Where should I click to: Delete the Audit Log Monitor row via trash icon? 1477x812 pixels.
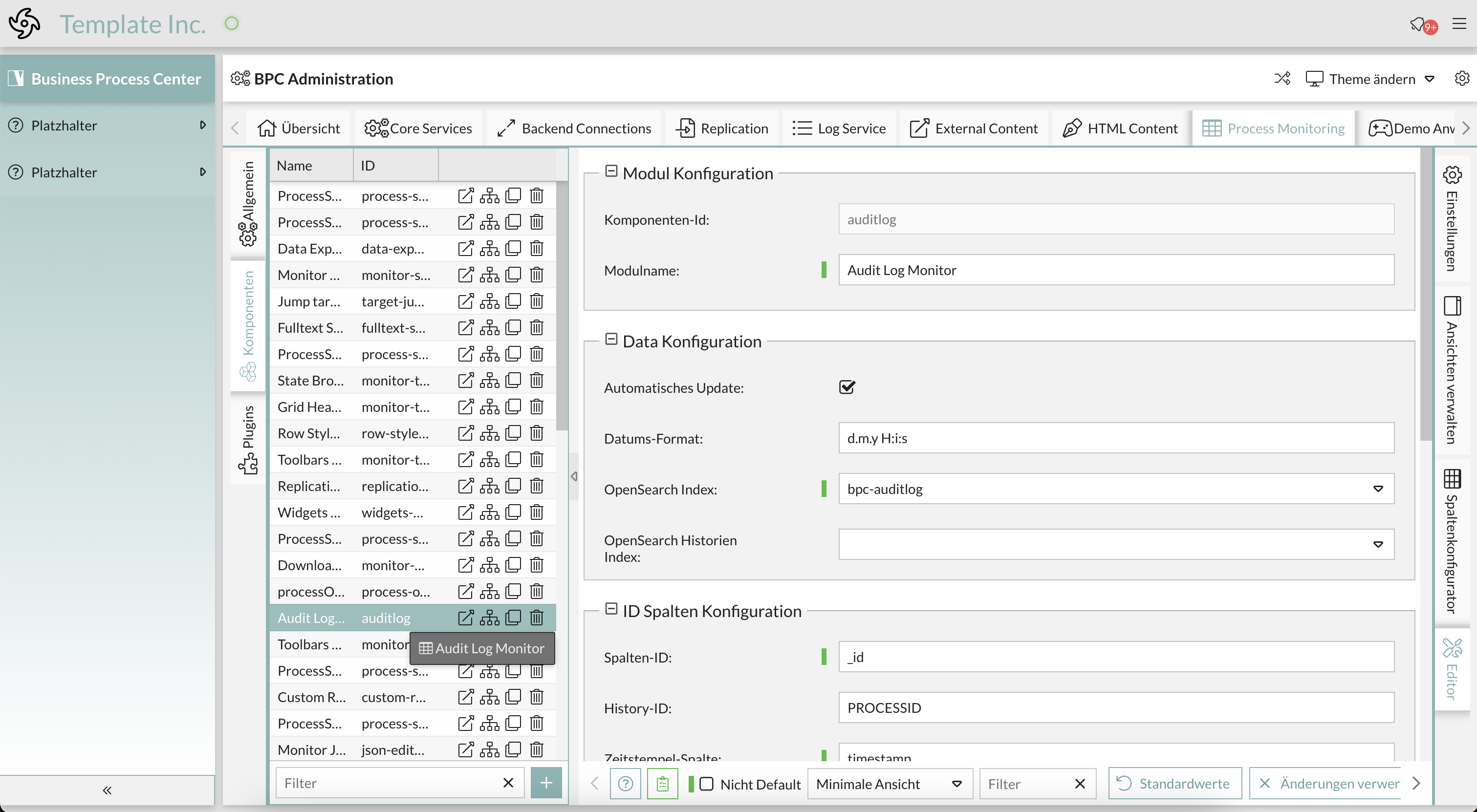pos(537,618)
